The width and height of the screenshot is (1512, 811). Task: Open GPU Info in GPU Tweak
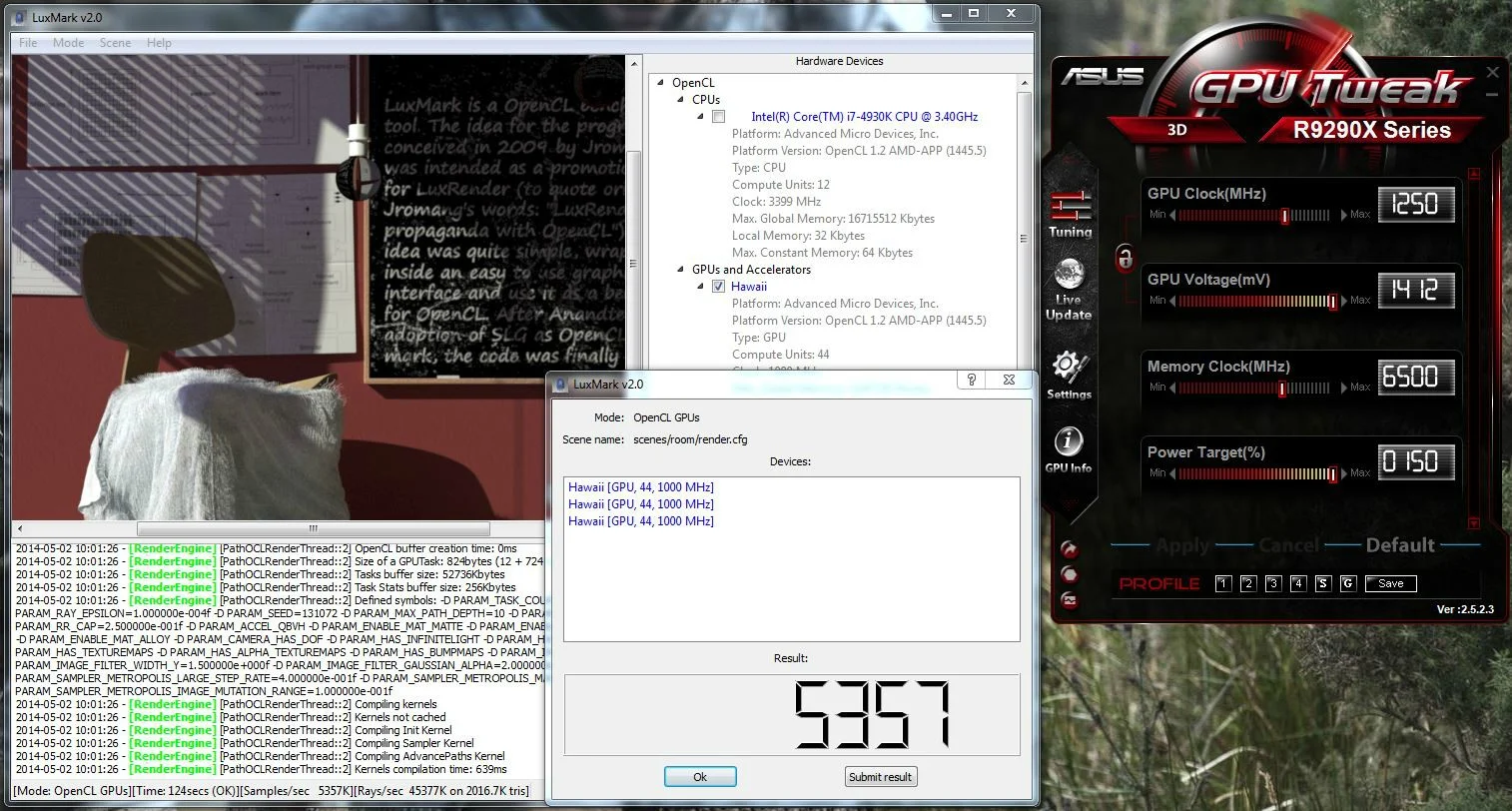1069,449
